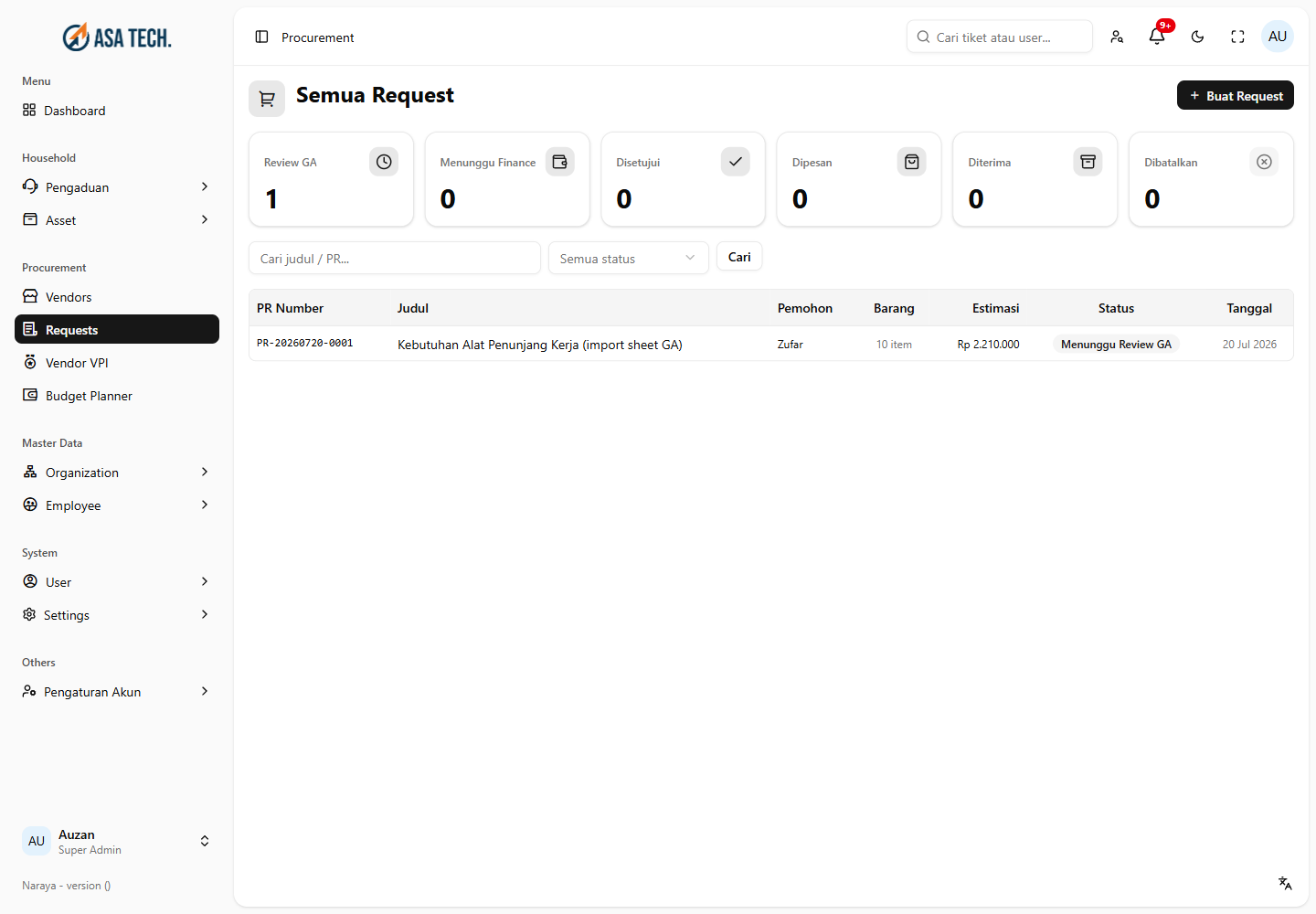Click the Cari search button
This screenshot has height=914, width=1316.
(739, 257)
